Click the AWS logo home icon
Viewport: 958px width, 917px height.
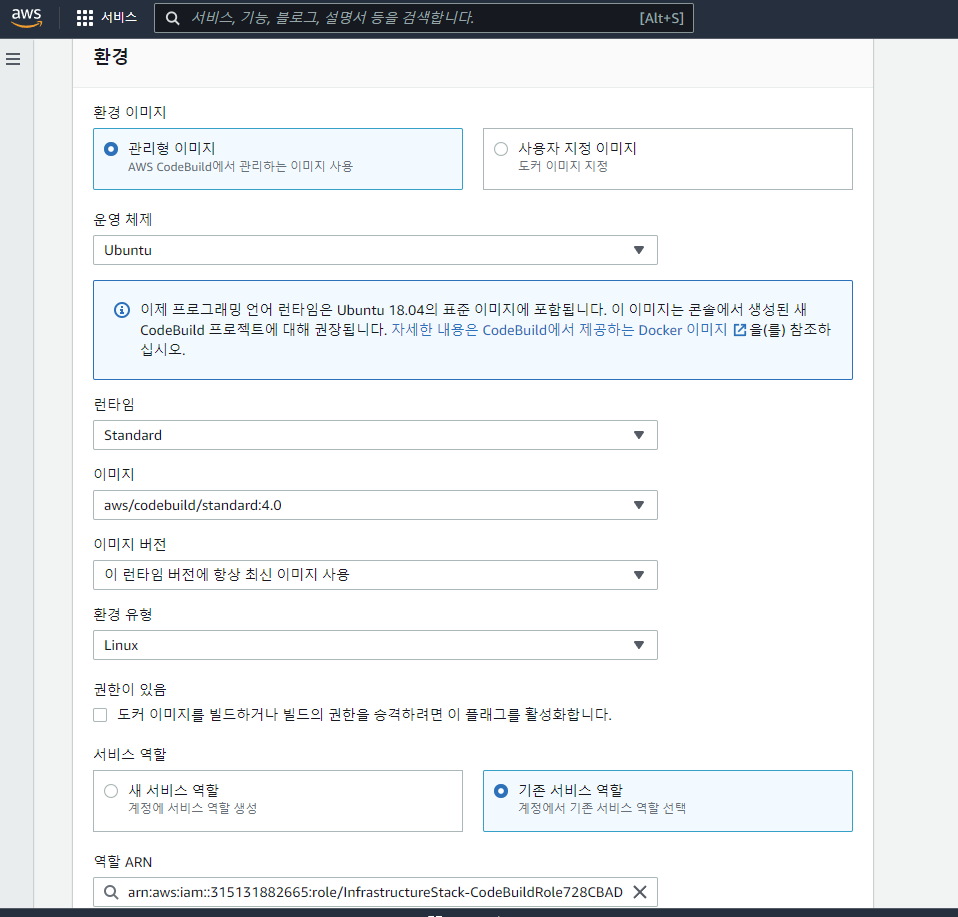point(27,18)
